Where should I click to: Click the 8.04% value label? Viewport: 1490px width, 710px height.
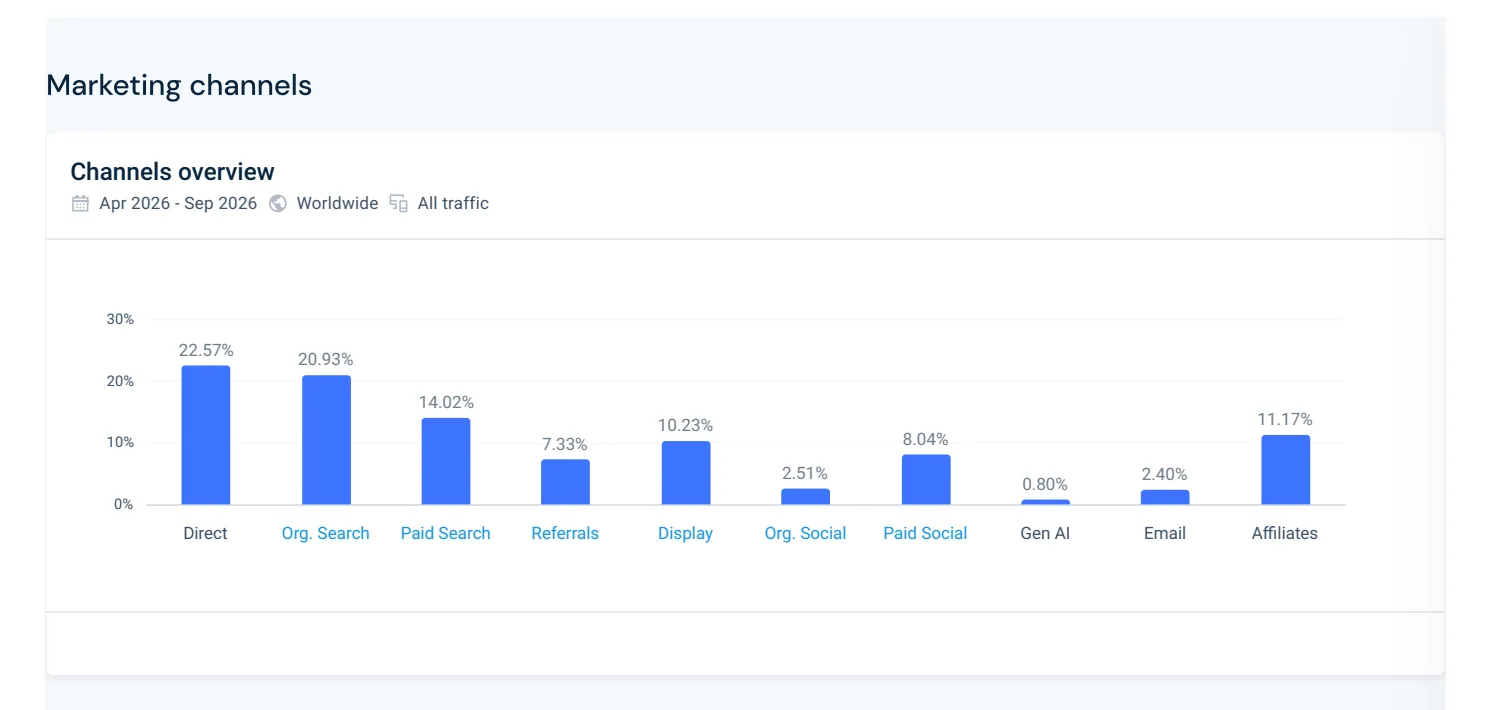(x=925, y=439)
